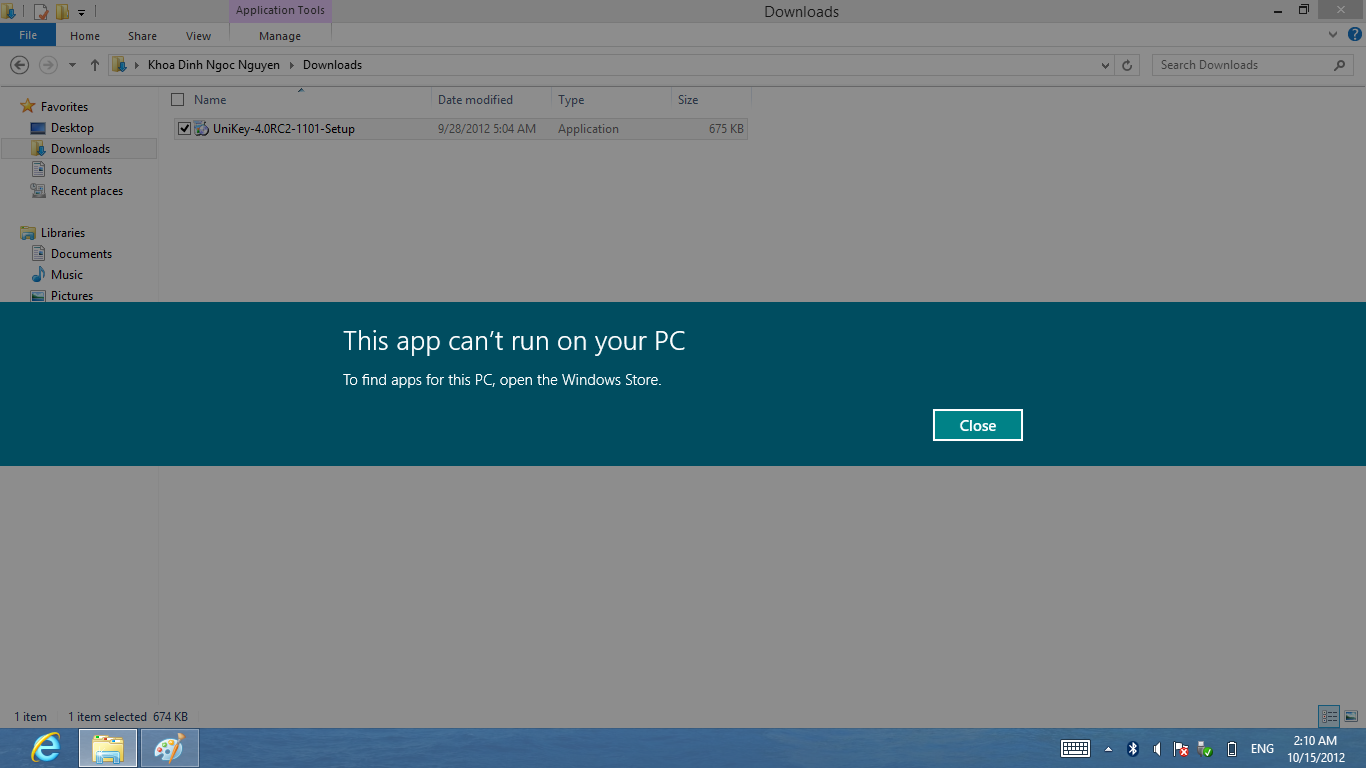Open the Music library
Screen dimensions: 1366x768
click(x=67, y=275)
